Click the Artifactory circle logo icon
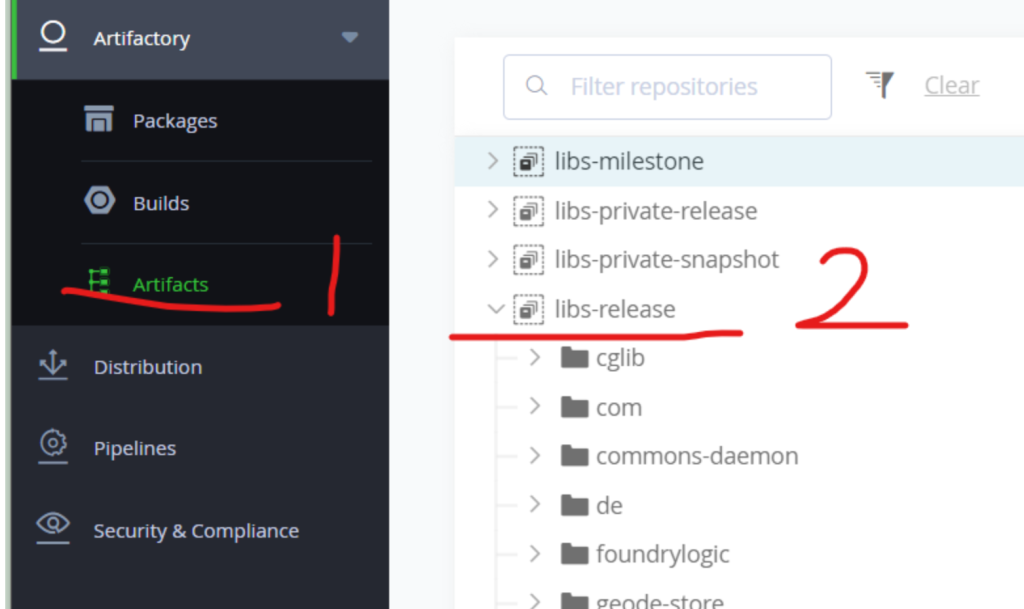The image size is (1024, 609). [x=53, y=36]
